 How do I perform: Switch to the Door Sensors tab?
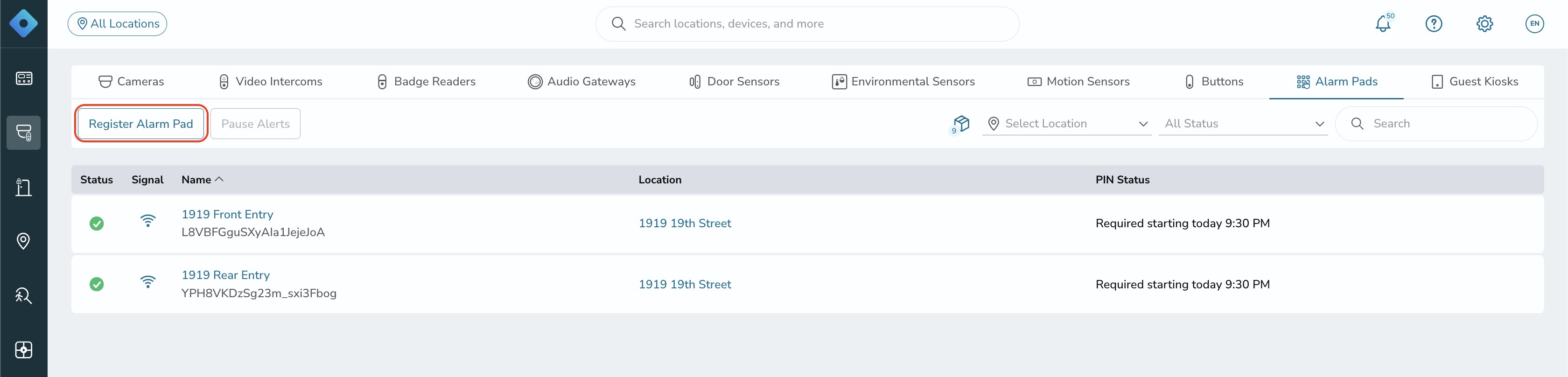point(734,82)
